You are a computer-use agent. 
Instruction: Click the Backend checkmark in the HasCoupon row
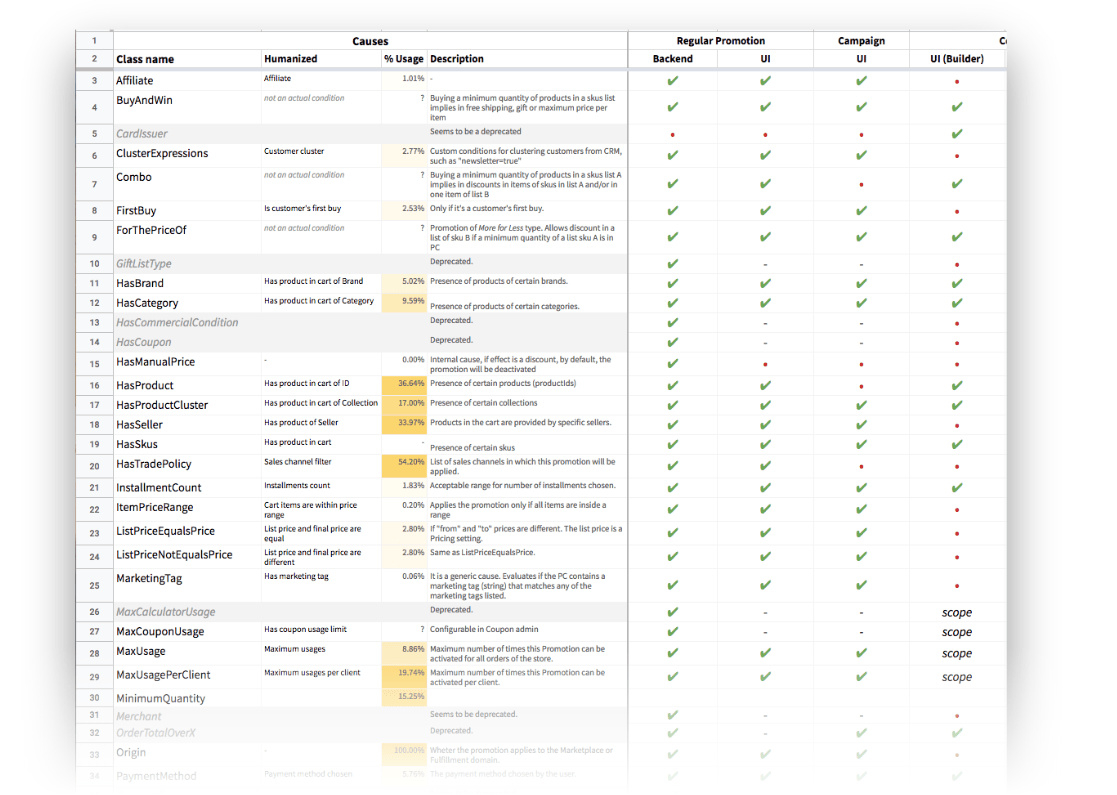(x=672, y=342)
